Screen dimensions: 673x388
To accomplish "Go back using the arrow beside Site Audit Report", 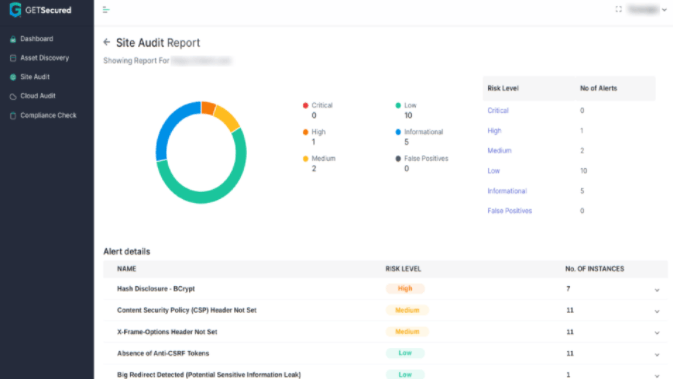I will pyautogui.click(x=107, y=42).
